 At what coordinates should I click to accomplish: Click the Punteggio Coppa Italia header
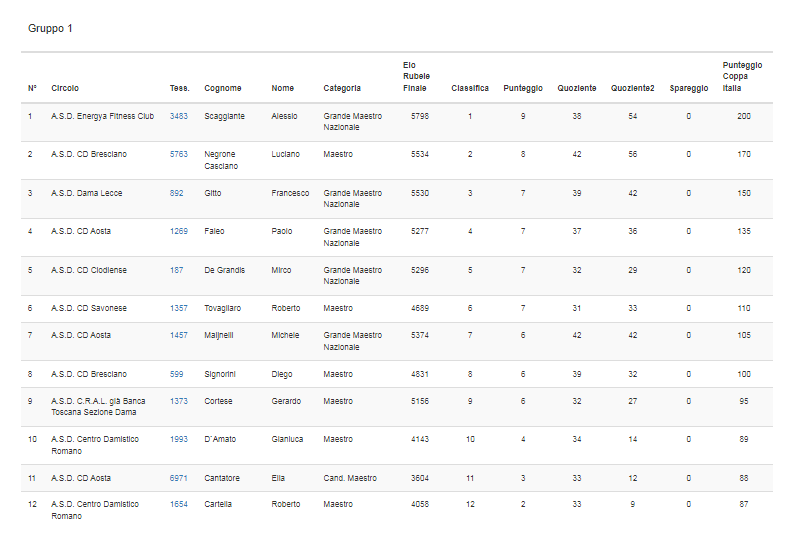click(742, 77)
